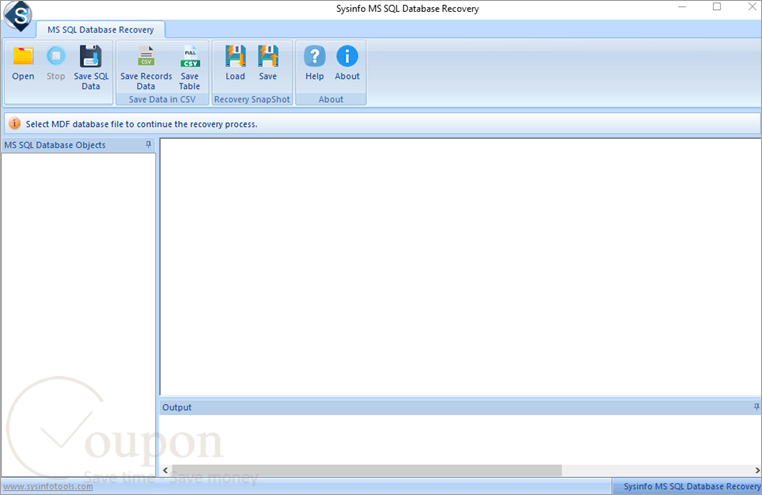The image size is (762, 495).
Task: Click the MS SQL Database Objects panel title
Action: coord(55,145)
